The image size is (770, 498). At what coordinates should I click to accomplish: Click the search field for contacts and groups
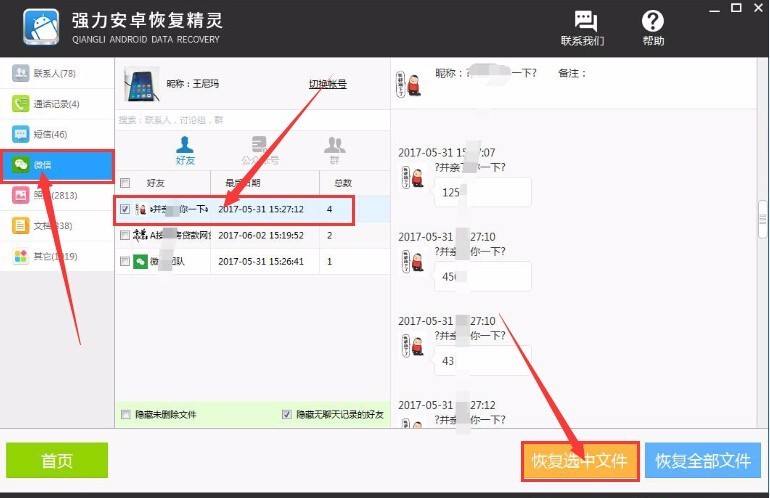[252, 120]
